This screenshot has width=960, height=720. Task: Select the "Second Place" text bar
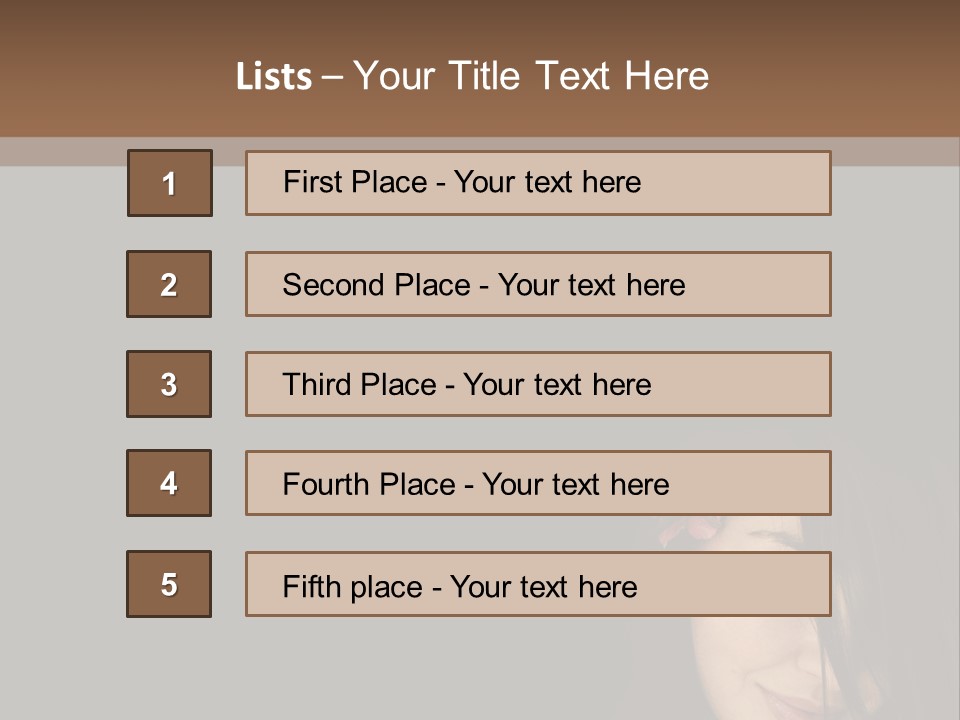(x=538, y=284)
